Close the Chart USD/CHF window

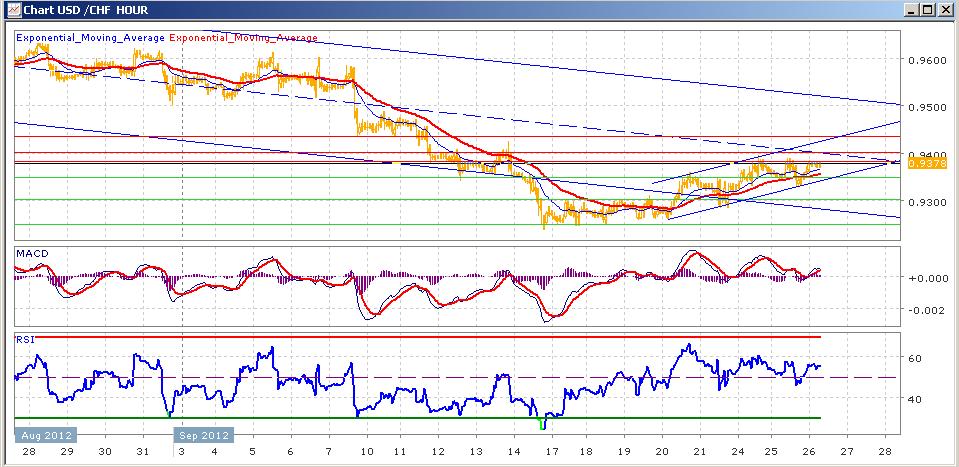coord(944,10)
